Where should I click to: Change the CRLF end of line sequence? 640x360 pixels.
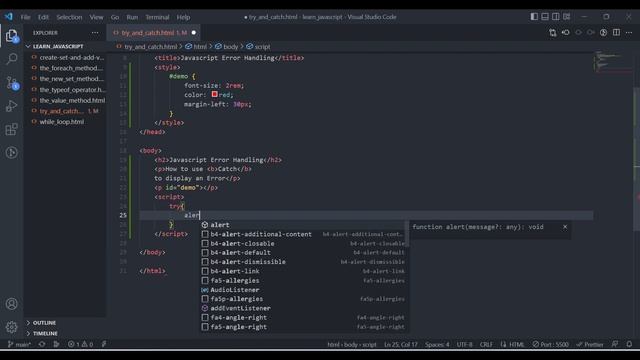(486, 344)
